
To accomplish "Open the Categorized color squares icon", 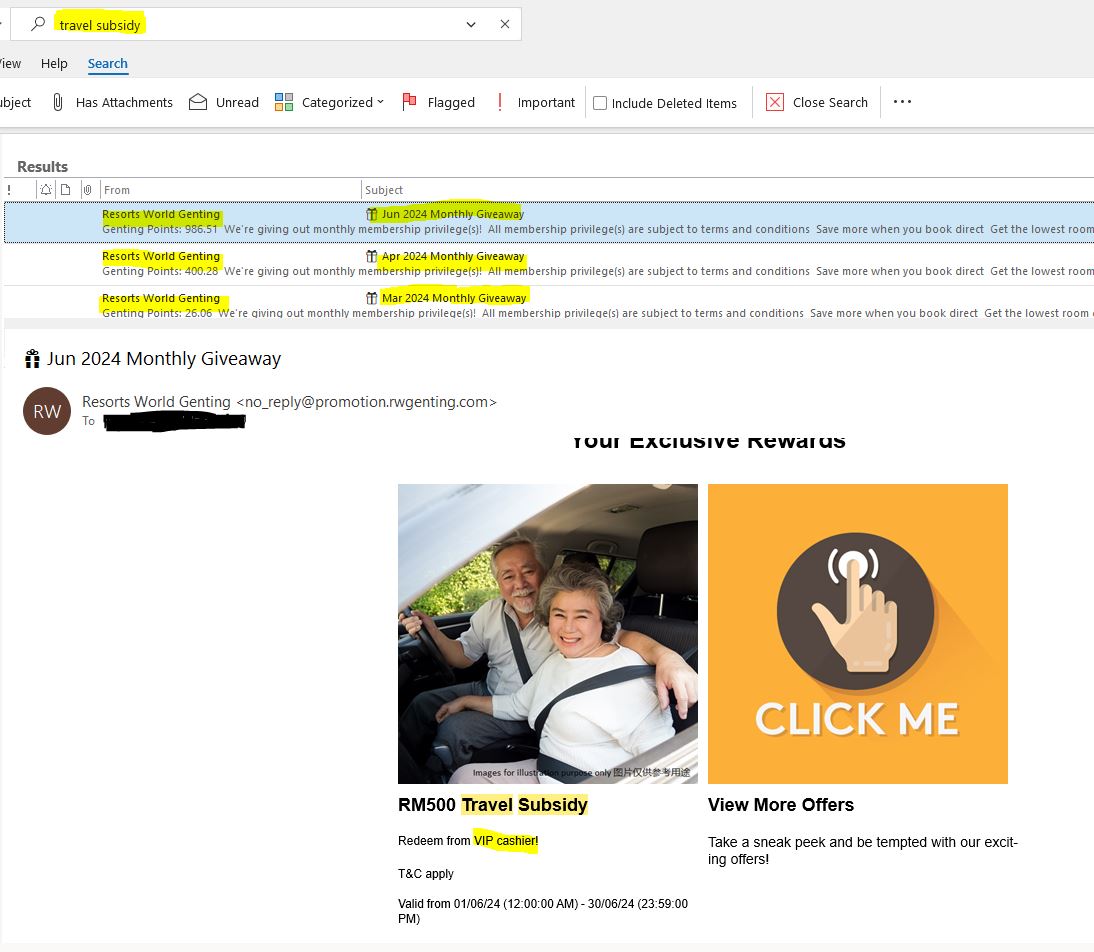I will pyautogui.click(x=283, y=102).
